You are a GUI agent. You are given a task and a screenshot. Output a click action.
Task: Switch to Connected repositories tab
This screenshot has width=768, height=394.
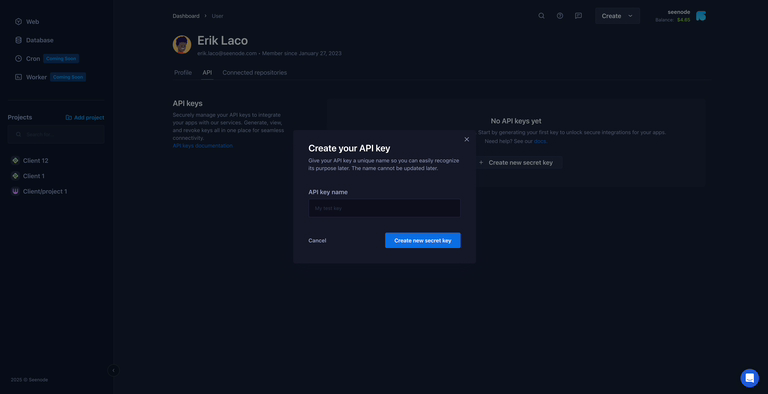click(255, 73)
